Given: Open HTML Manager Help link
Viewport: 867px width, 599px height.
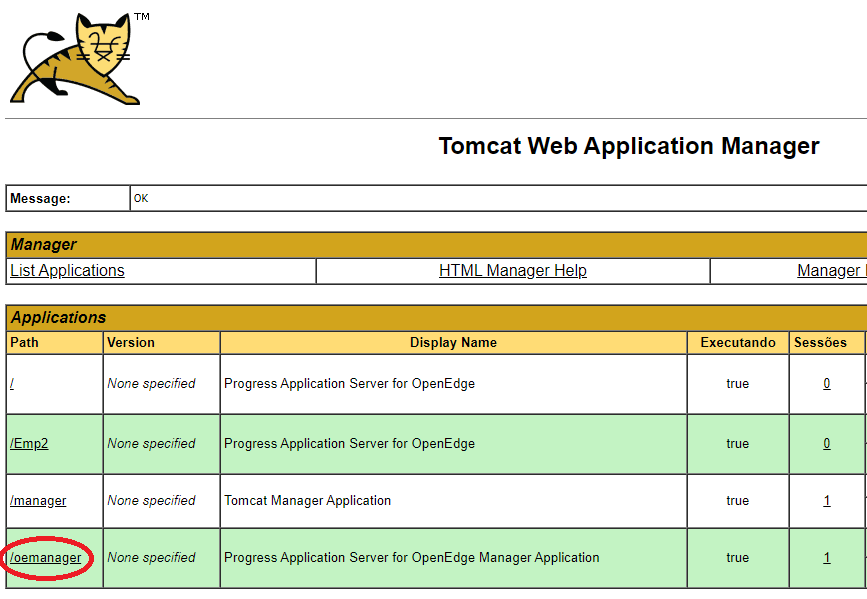Looking at the screenshot, I should (513, 270).
